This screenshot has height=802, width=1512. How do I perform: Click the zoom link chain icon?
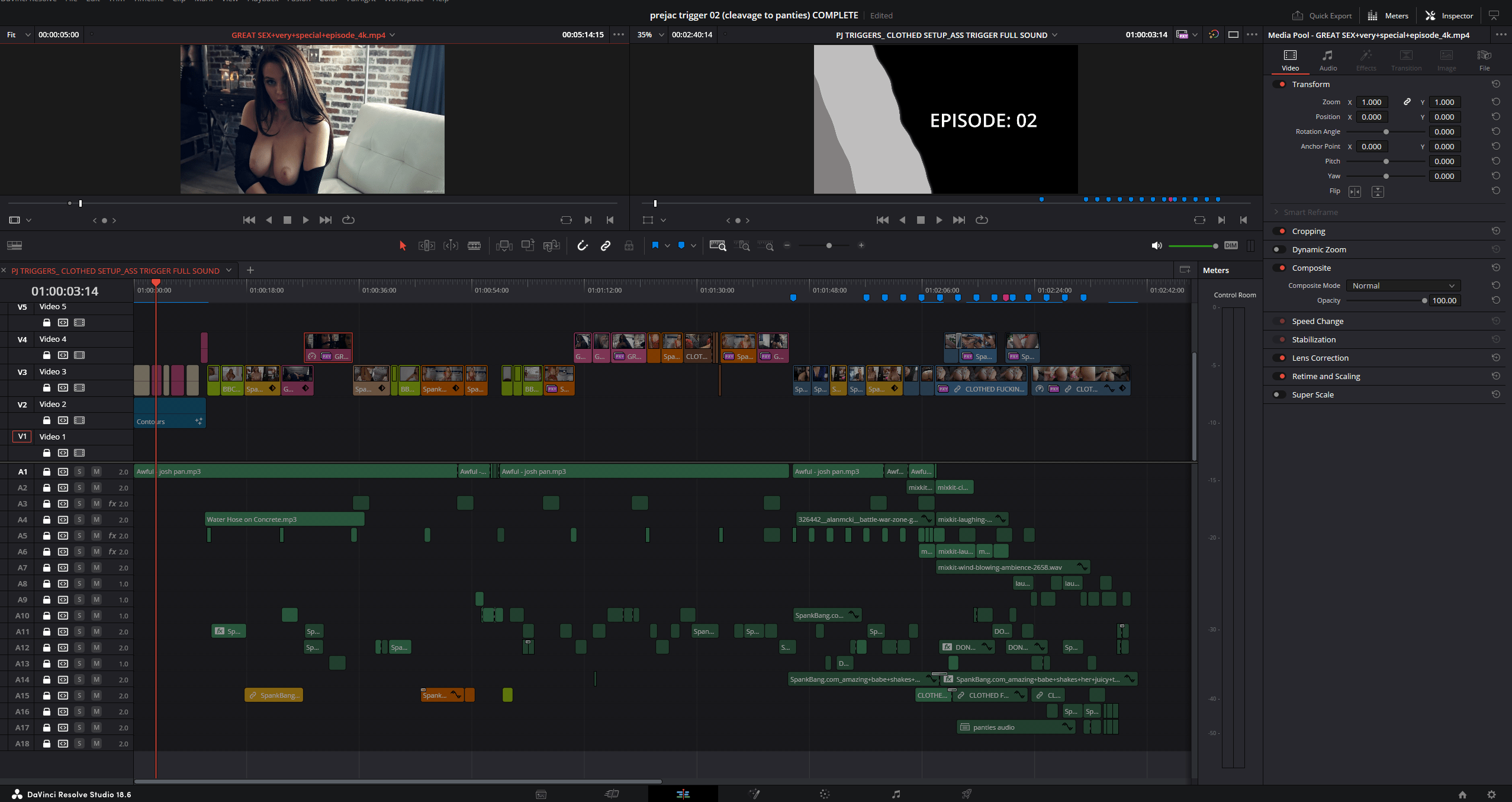1407,102
